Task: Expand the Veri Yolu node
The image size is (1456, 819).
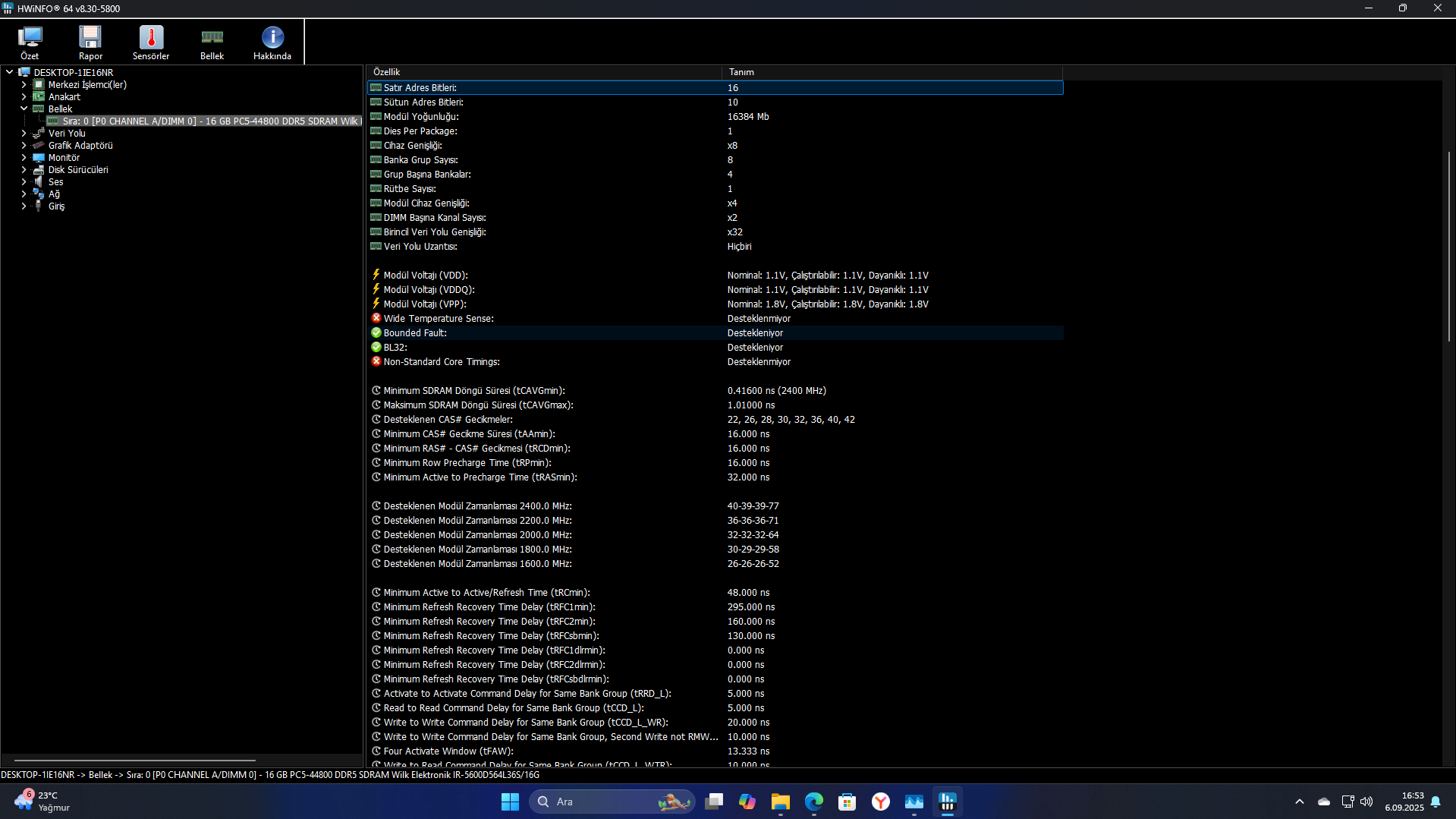Action: click(x=24, y=133)
